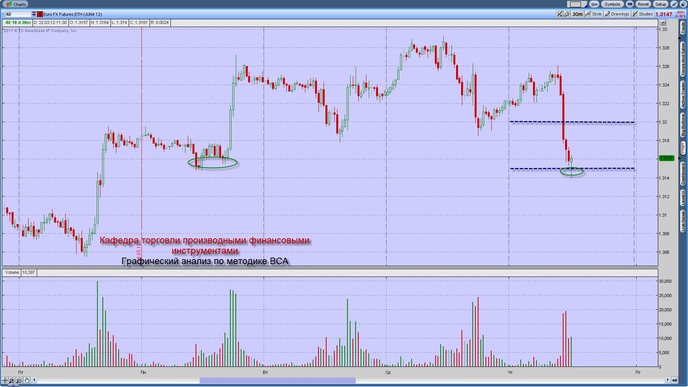
Task: Click the 'Ср' day label on time axis
Action: pos(387,372)
